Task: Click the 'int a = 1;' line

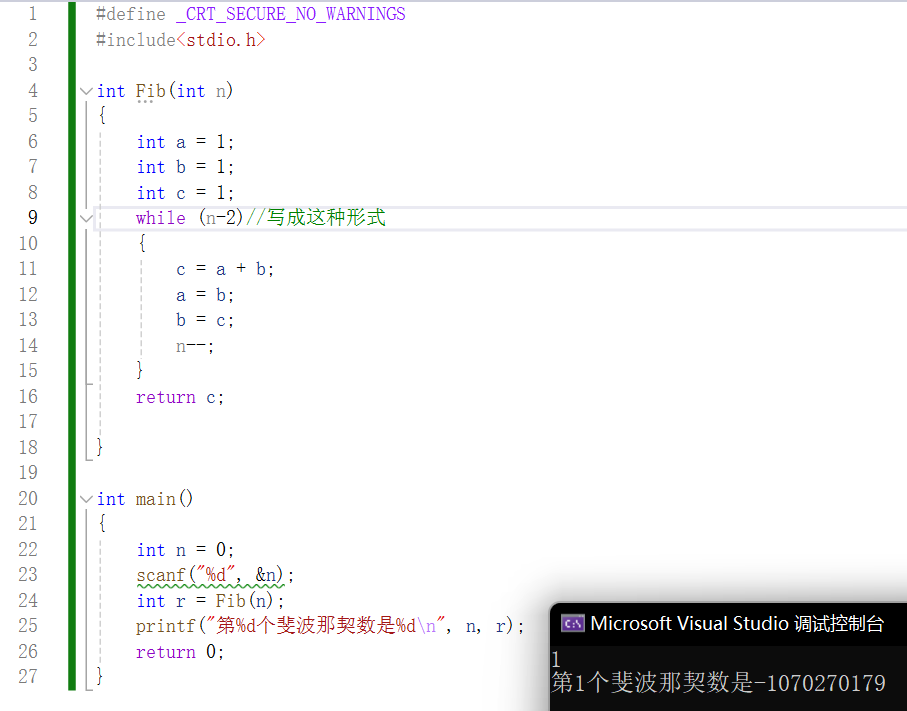Action: click(x=185, y=142)
